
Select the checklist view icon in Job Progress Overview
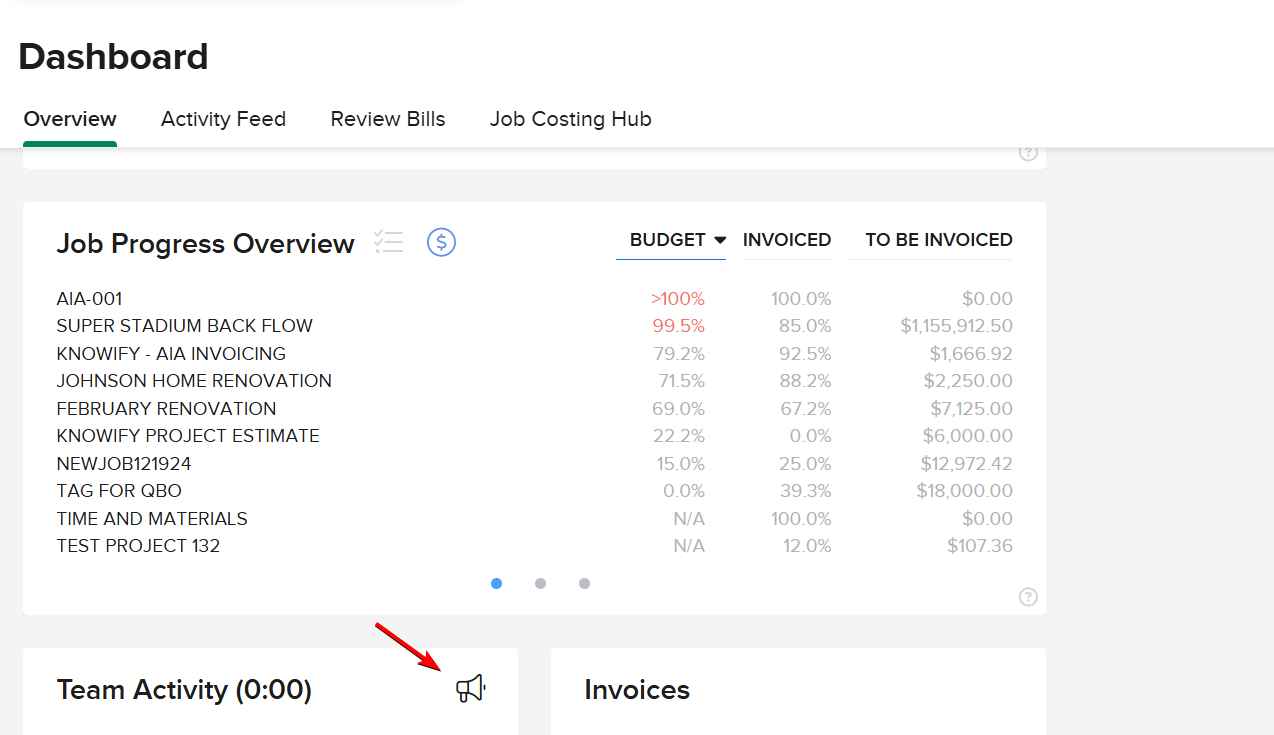[389, 241]
